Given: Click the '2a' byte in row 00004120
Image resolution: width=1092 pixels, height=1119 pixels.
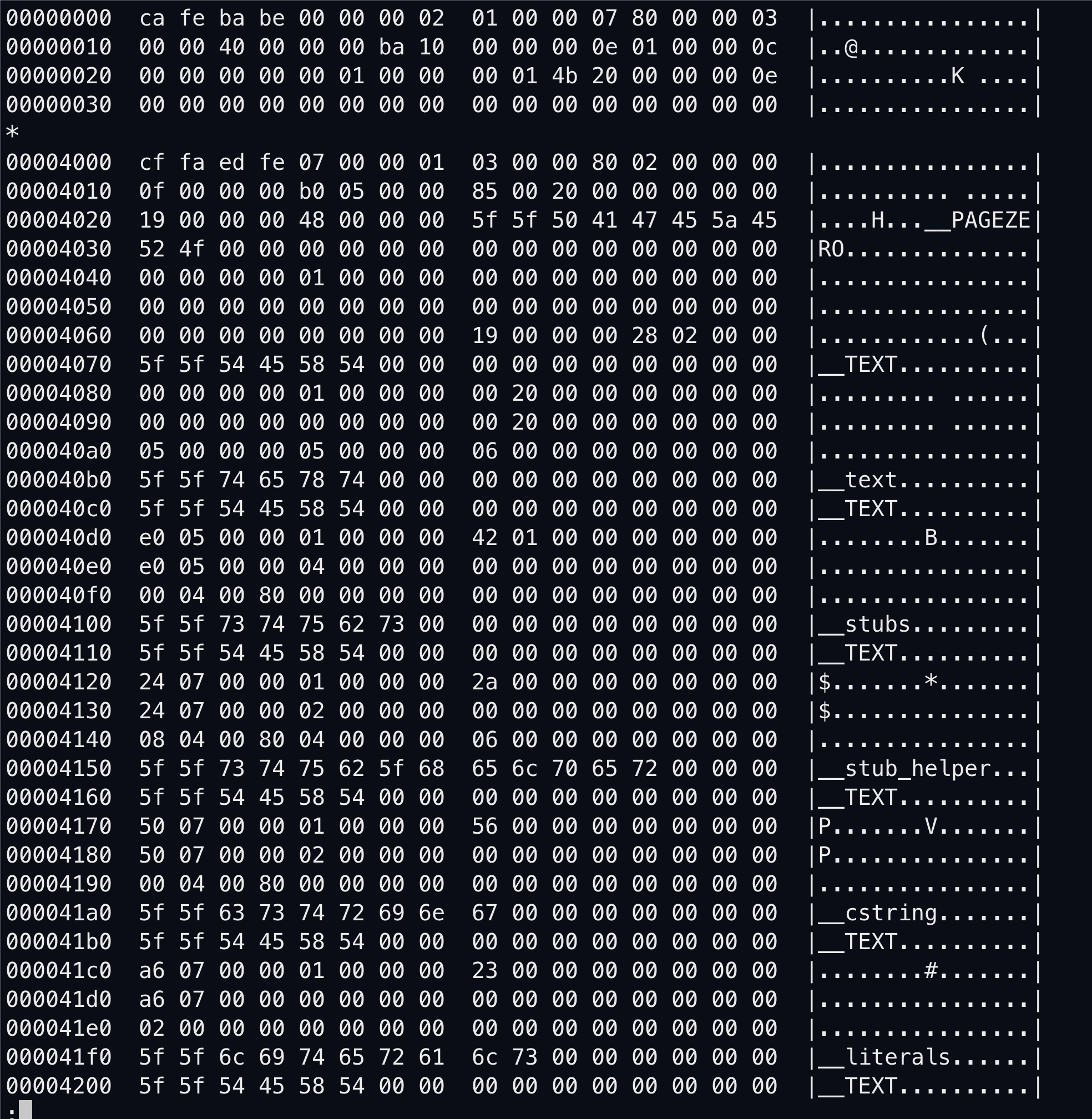Looking at the screenshot, I should click(x=484, y=682).
